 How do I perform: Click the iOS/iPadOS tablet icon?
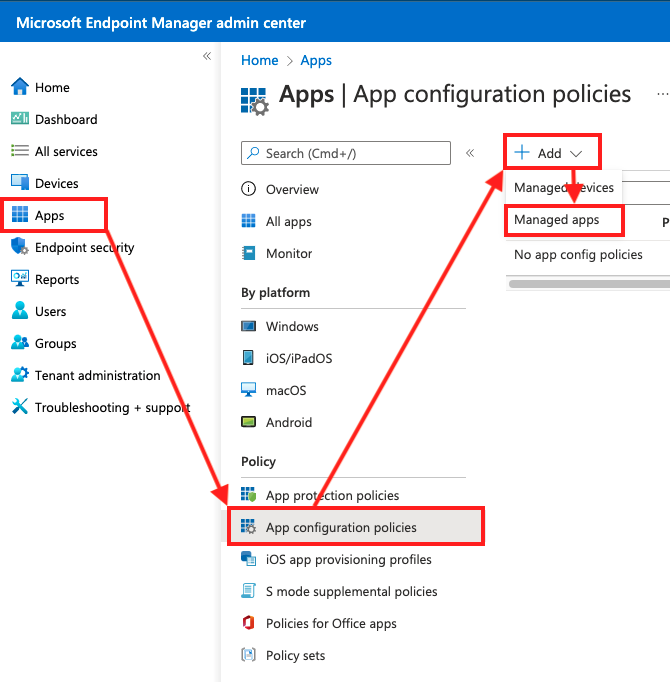(x=248, y=358)
